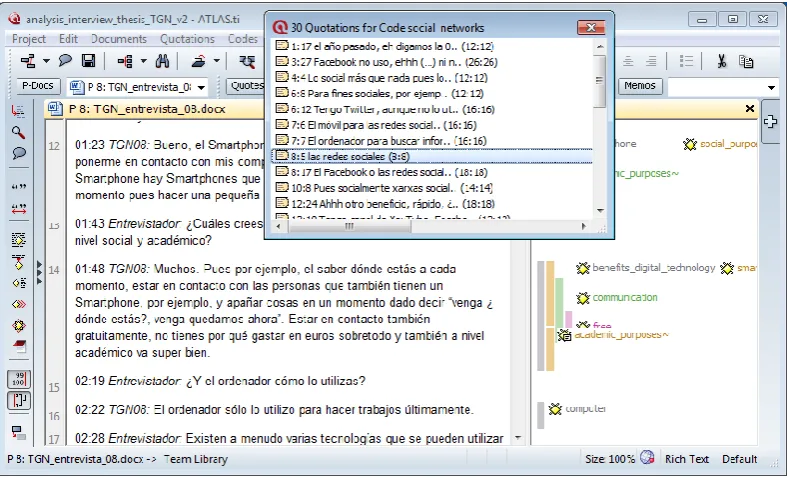Select quotation 10:8 Pues socialmente xarxes
This screenshot has height=478, width=787.
pyautogui.click(x=432, y=188)
